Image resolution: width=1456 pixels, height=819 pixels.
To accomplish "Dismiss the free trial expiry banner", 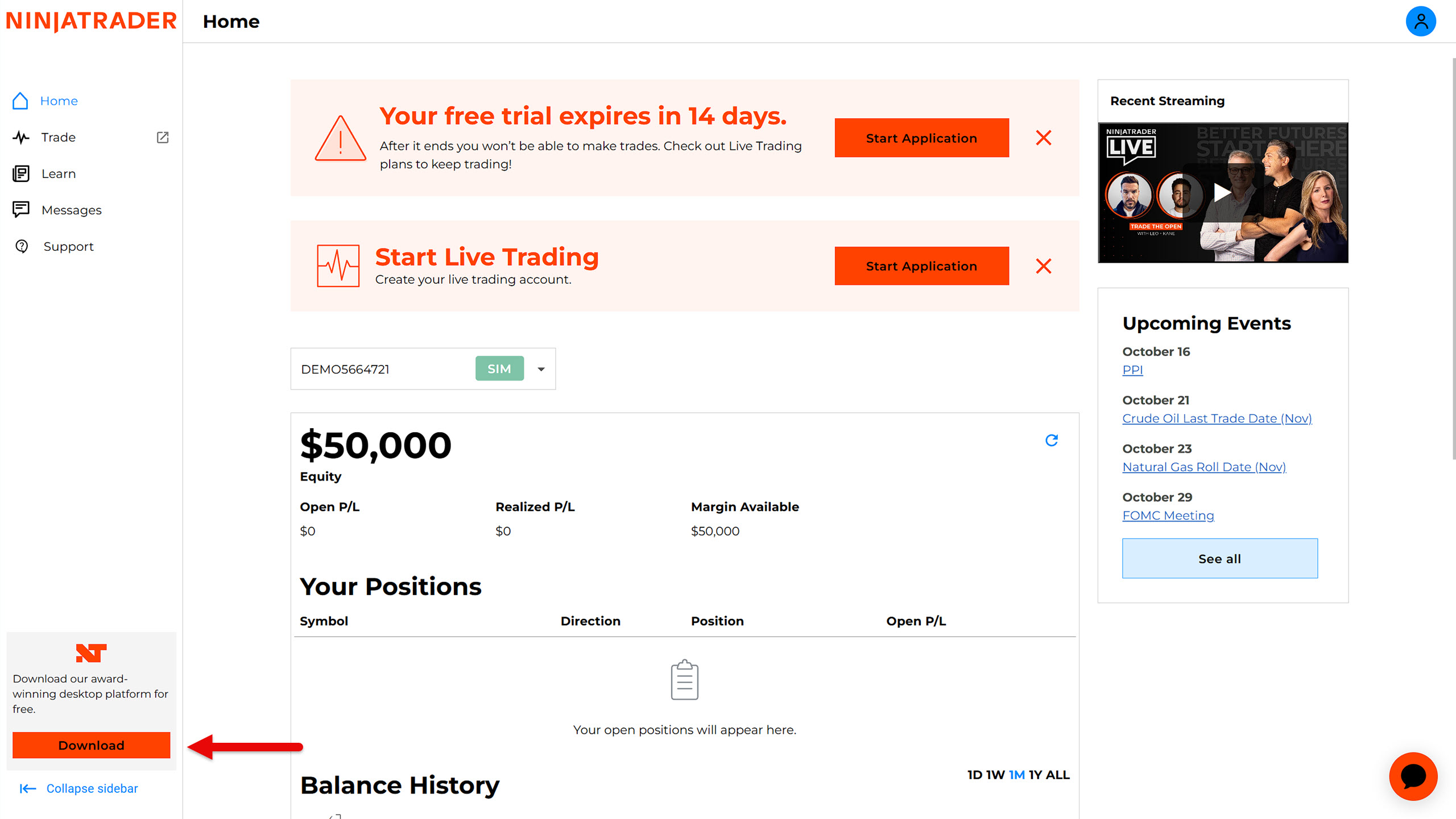I will click(x=1043, y=138).
